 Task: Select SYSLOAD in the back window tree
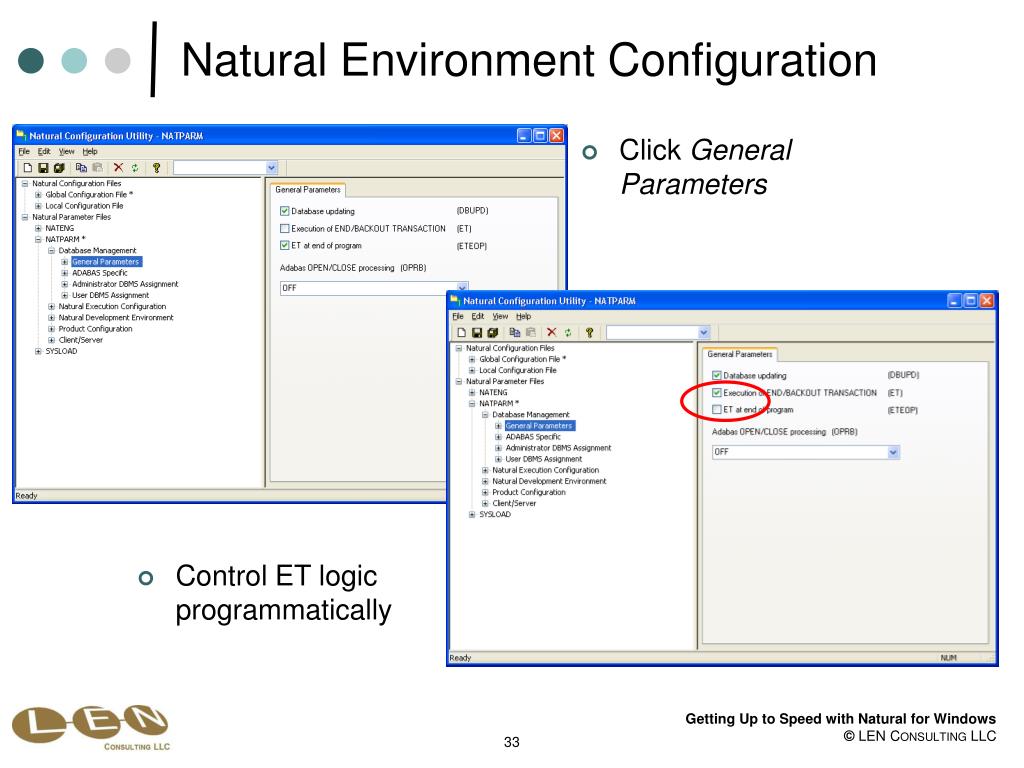[61, 351]
